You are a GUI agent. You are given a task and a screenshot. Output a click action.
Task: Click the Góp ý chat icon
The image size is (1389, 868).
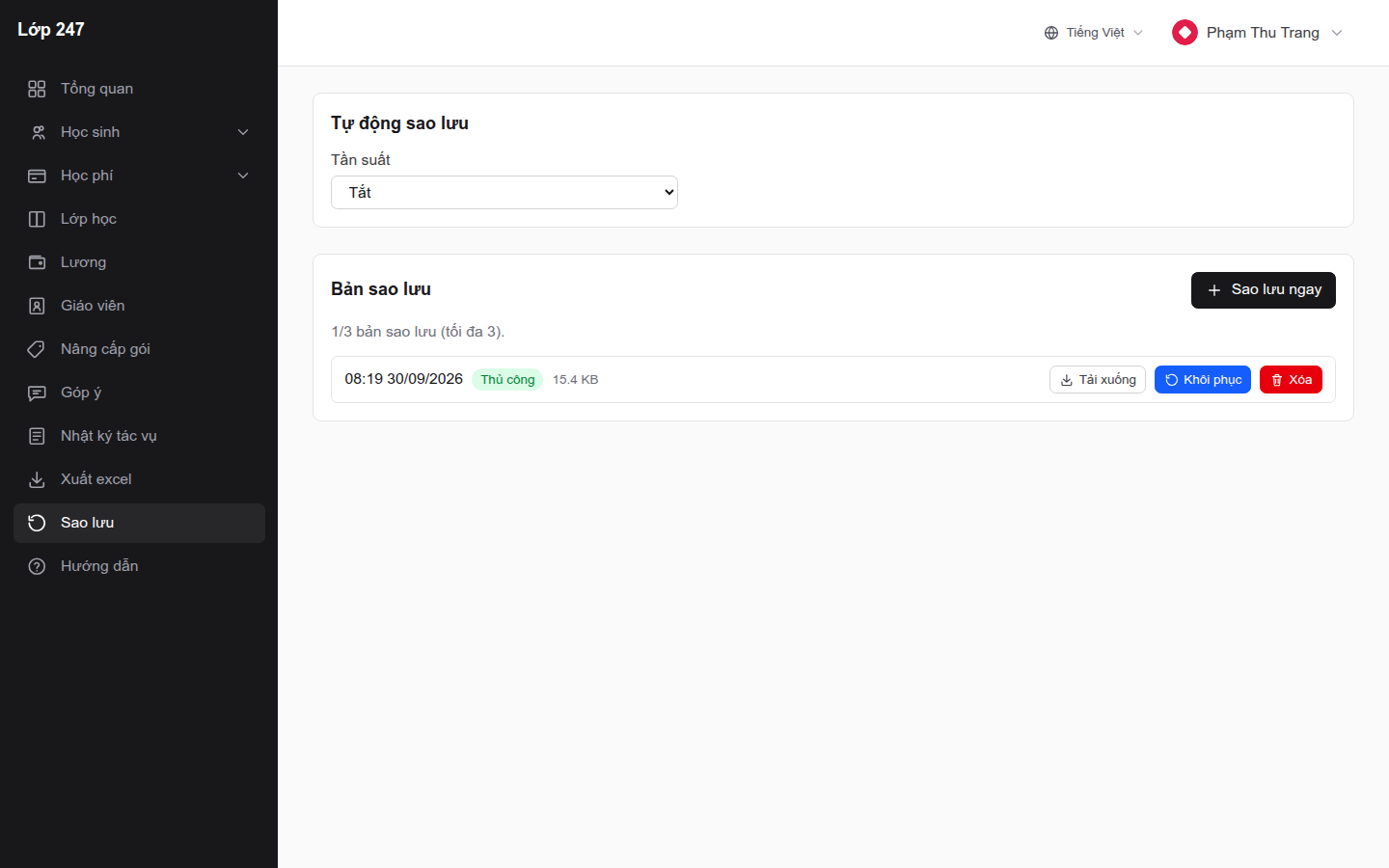pyautogui.click(x=37, y=393)
